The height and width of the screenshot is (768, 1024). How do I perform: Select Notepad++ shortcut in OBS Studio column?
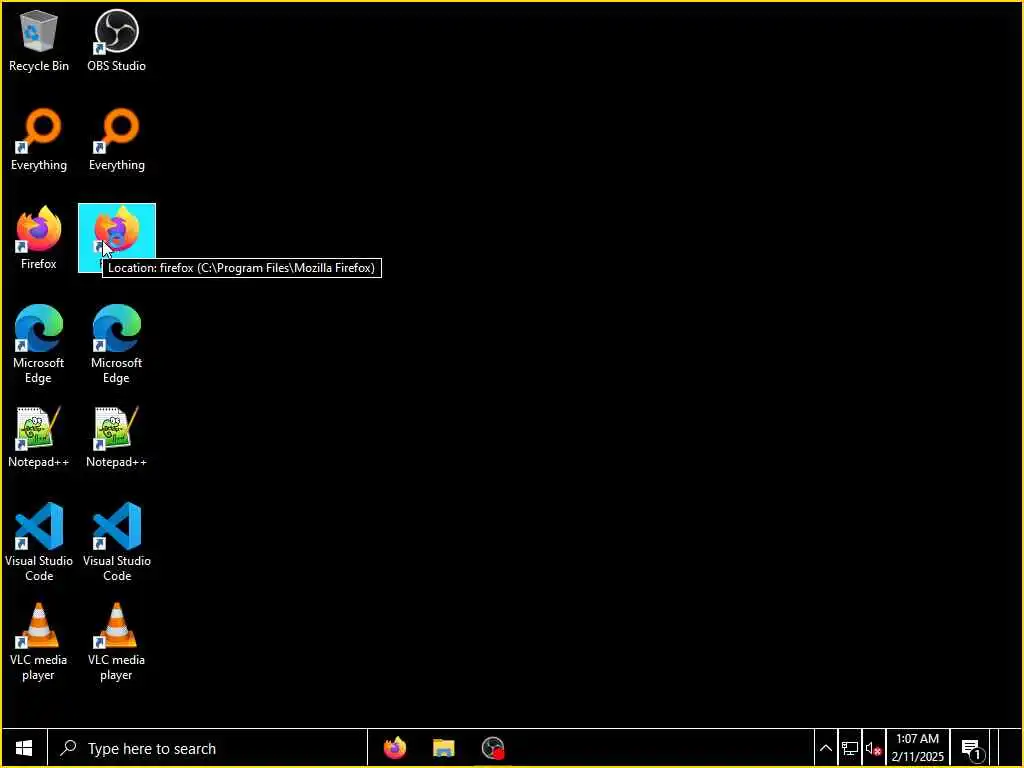click(x=116, y=437)
